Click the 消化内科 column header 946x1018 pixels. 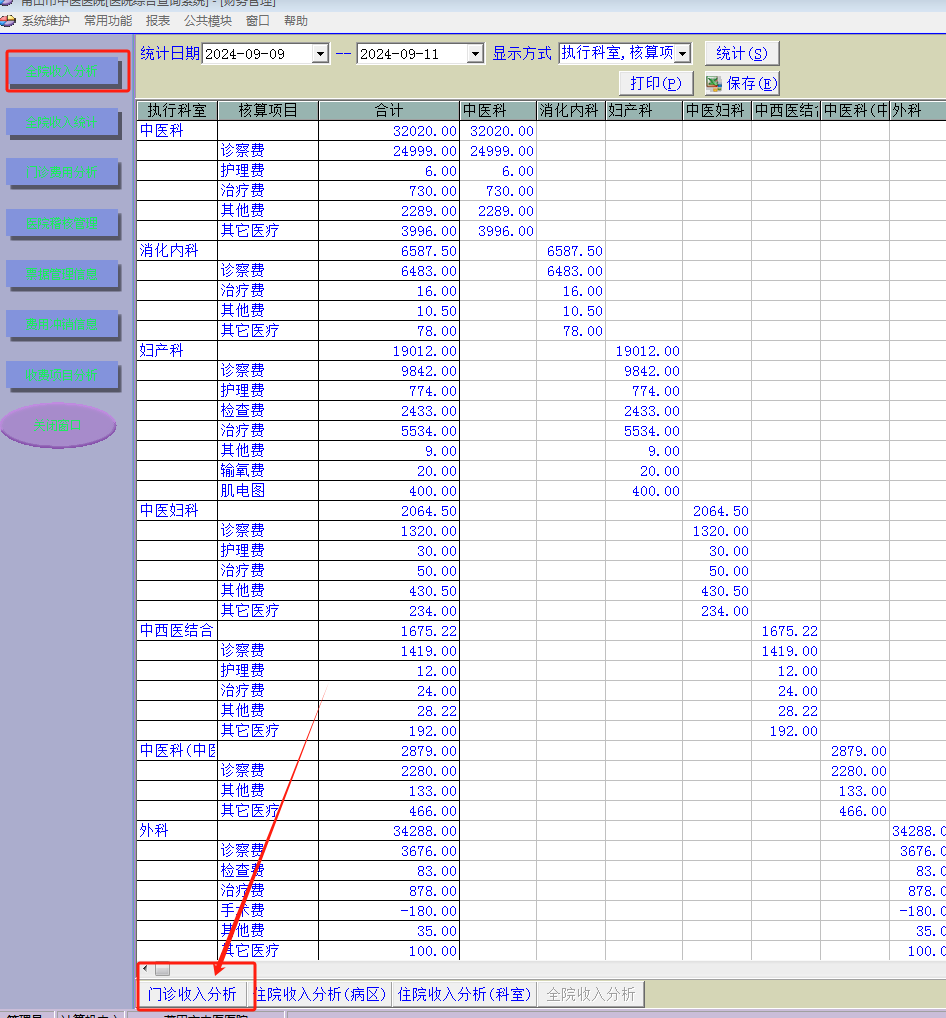[x=571, y=110]
